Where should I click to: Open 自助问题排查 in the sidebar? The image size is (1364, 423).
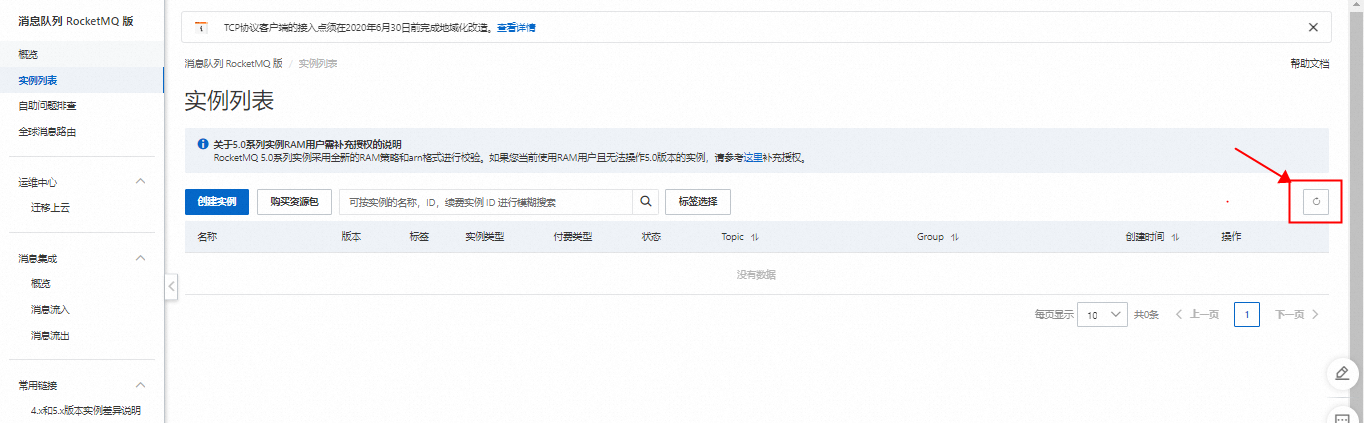coord(48,105)
